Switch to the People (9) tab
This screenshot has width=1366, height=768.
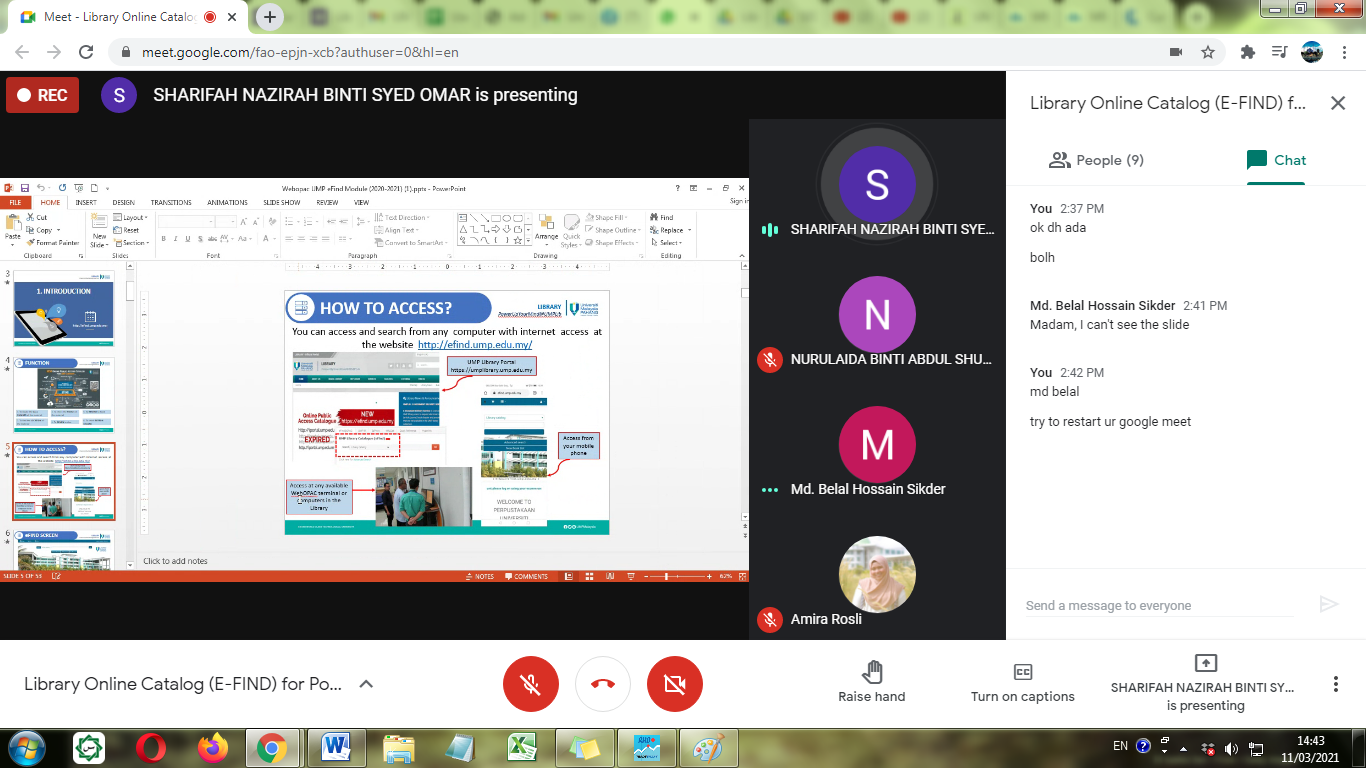tap(1096, 160)
